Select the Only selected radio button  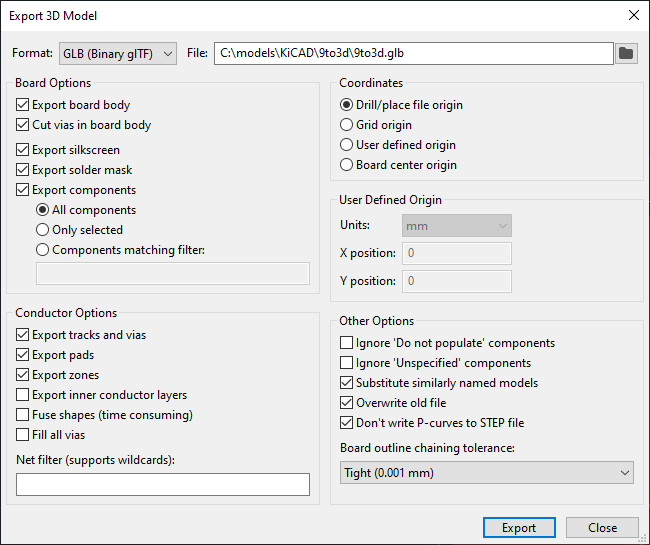pyautogui.click(x=43, y=230)
